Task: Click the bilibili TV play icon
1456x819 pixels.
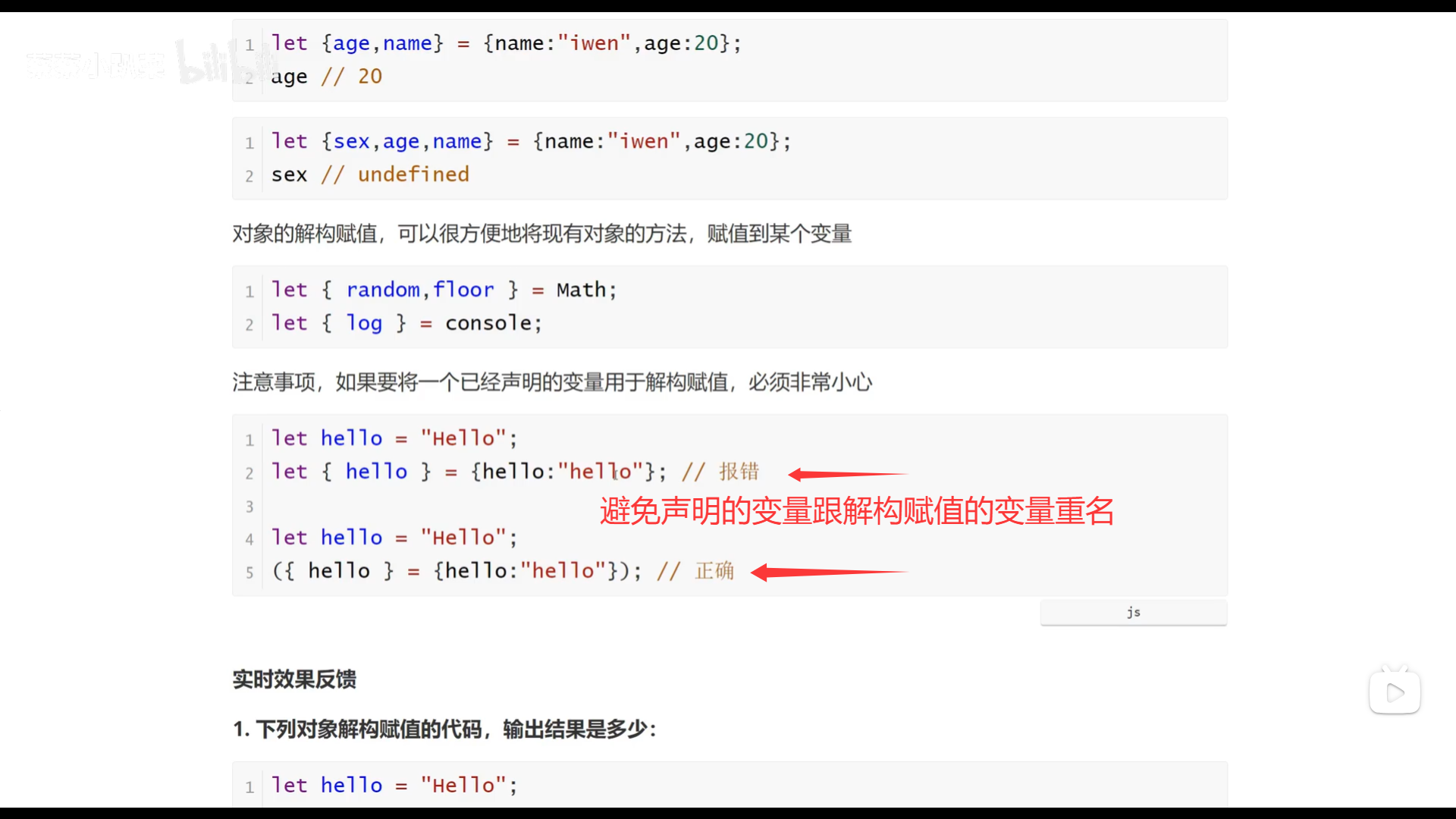Action: [x=1394, y=692]
